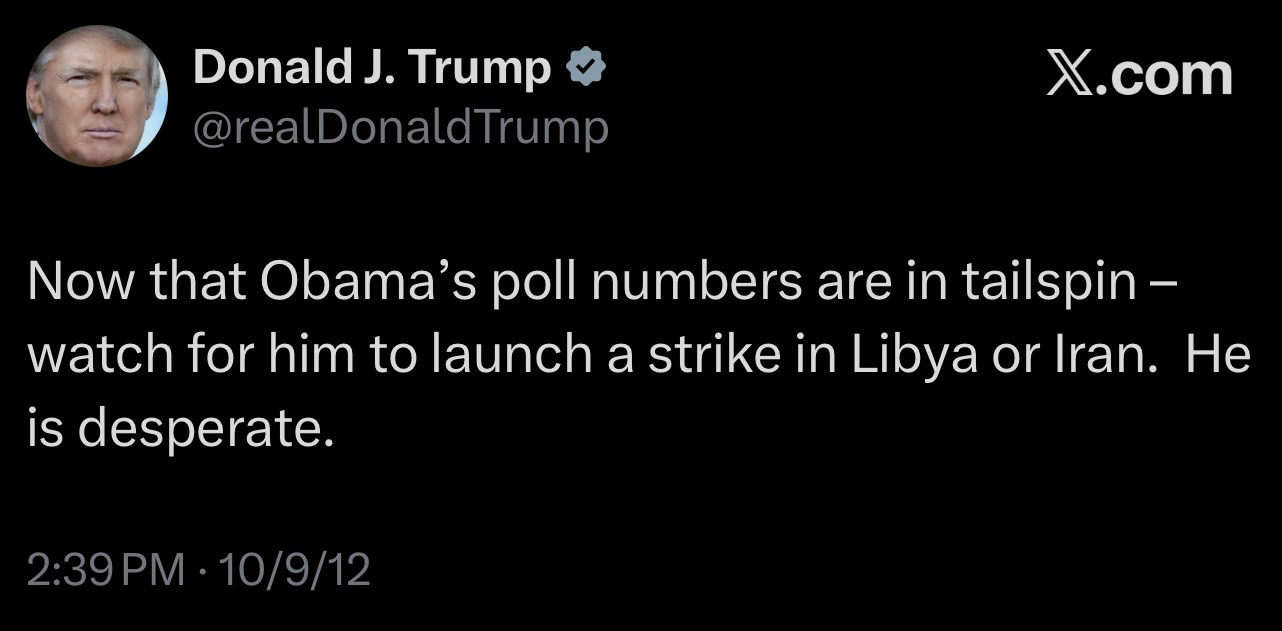Image resolution: width=1282 pixels, height=631 pixels.
Task: Click the X logo glyph
Action: click(1070, 75)
